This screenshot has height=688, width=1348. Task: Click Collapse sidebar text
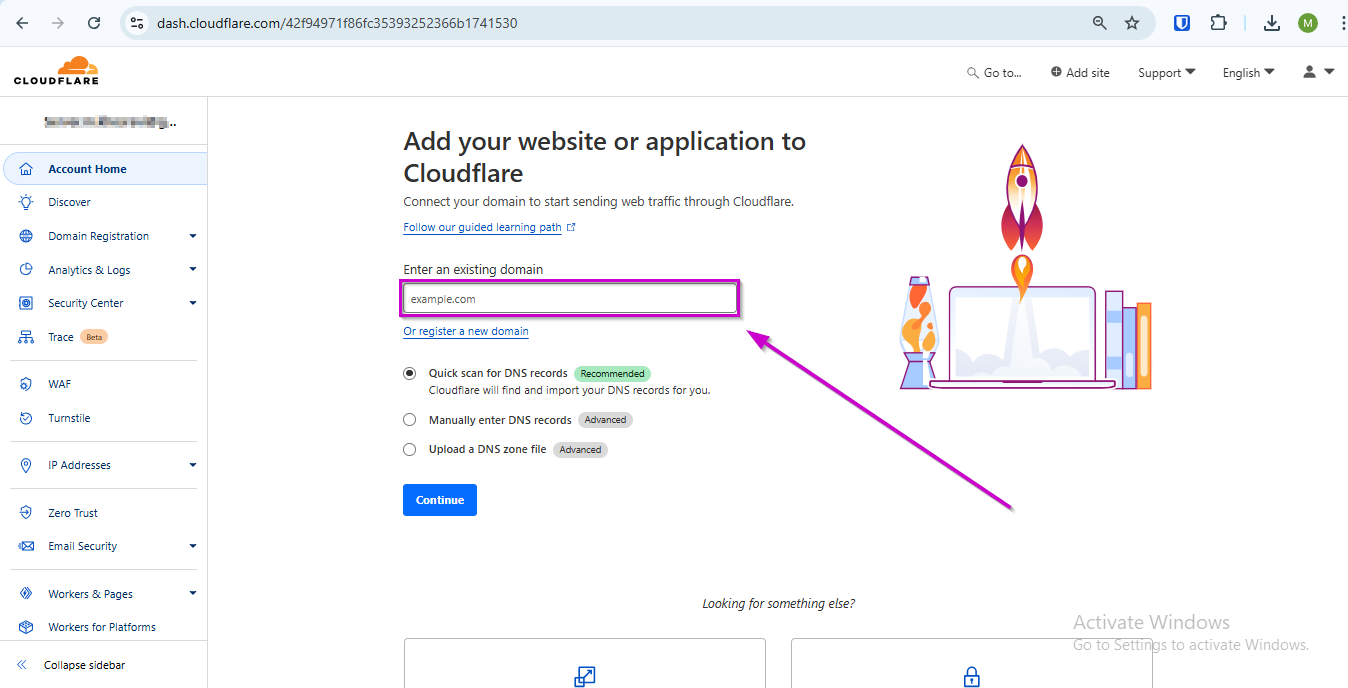click(84, 665)
